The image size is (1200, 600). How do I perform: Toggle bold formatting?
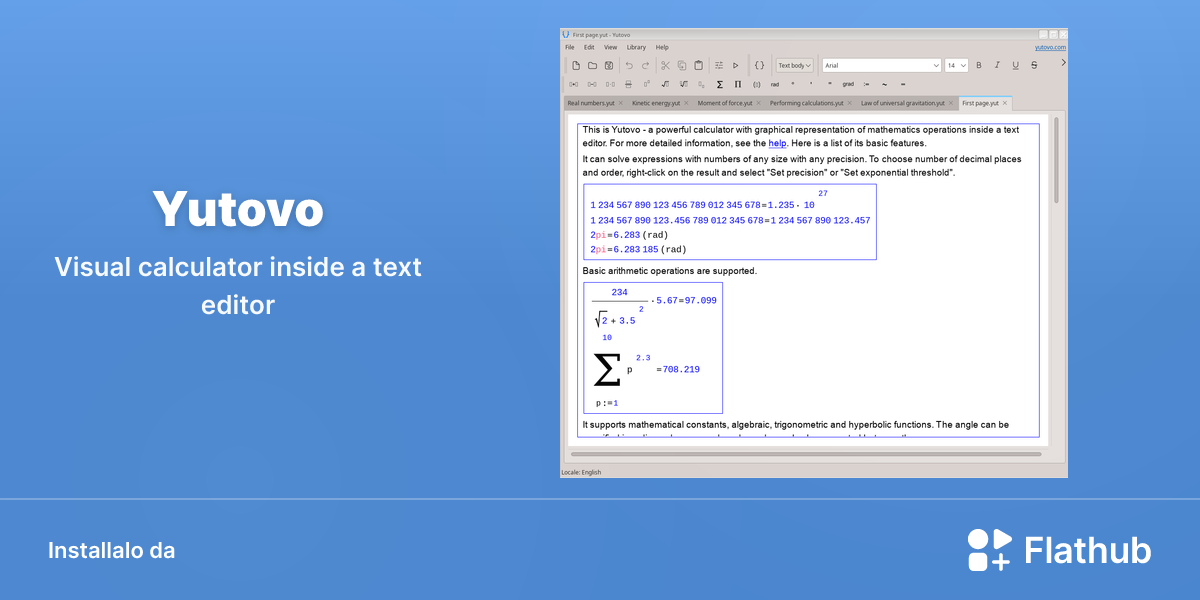tap(979, 65)
